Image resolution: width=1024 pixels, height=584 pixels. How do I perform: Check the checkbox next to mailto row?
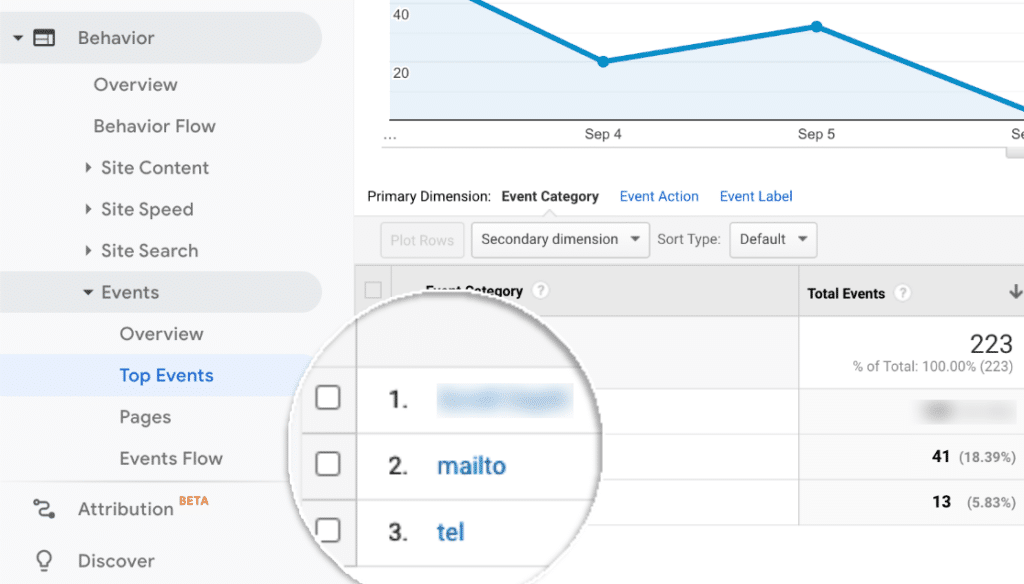point(330,466)
